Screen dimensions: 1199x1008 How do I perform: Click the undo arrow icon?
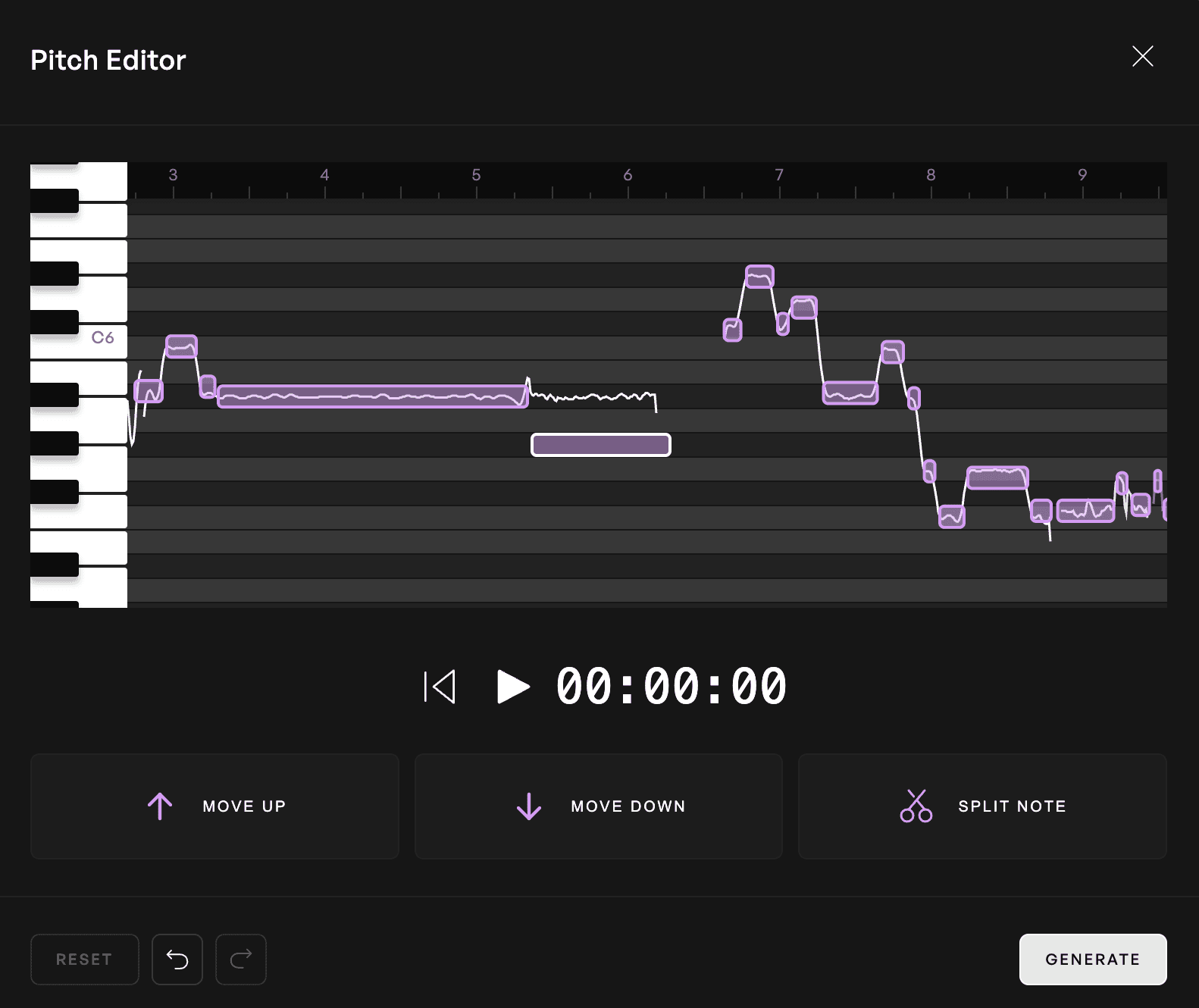tap(177, 959)
